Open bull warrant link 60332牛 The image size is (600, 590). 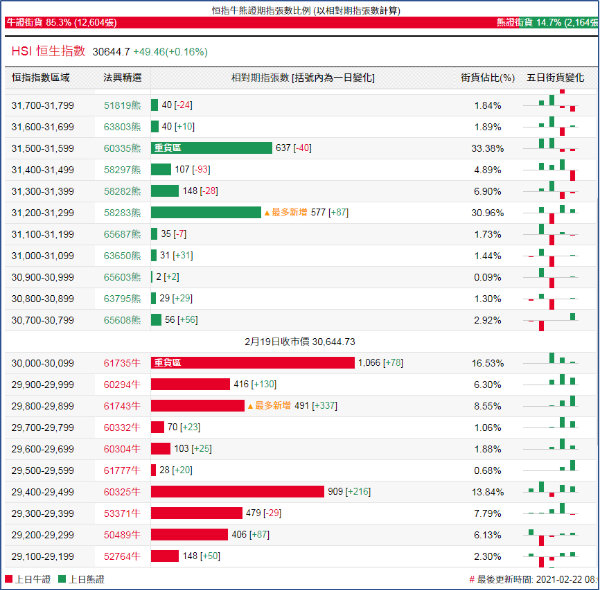click(122, 427)
